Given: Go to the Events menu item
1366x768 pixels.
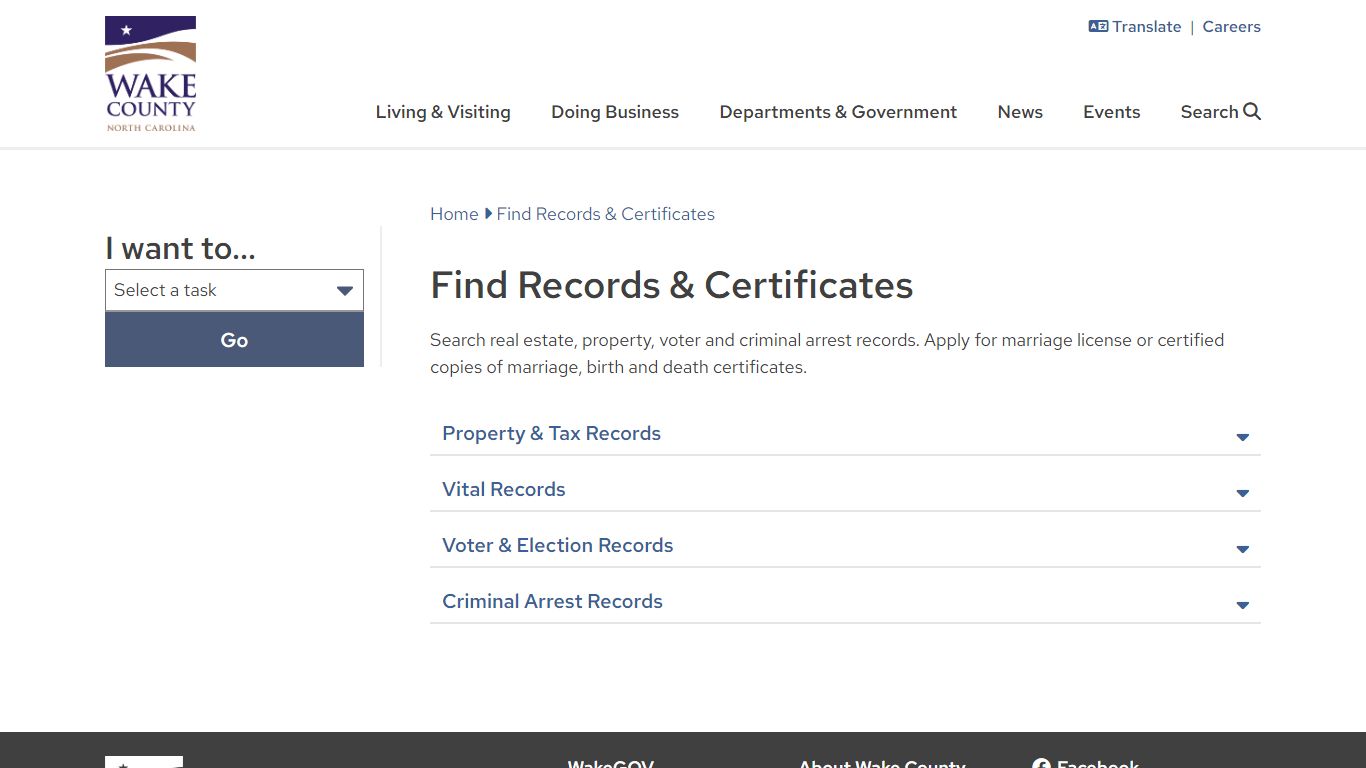Looking at the screenshot, I should coord(1112,112).
